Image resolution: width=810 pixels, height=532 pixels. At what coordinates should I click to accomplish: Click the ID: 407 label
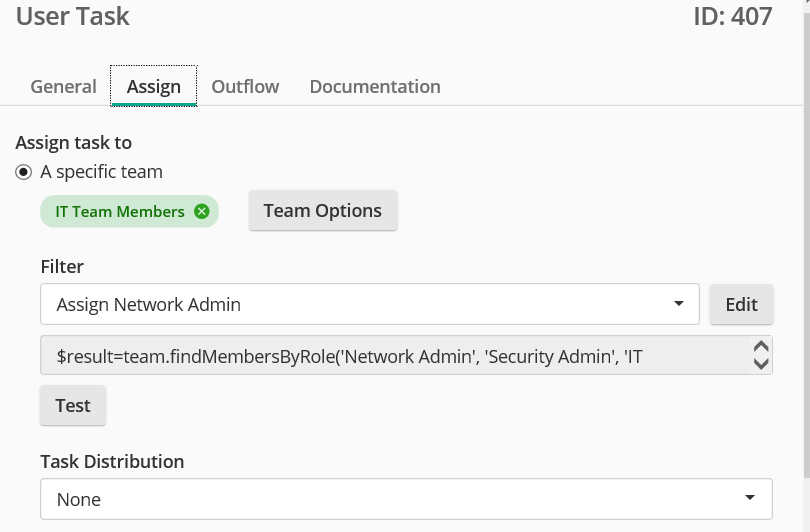point(732,17)
